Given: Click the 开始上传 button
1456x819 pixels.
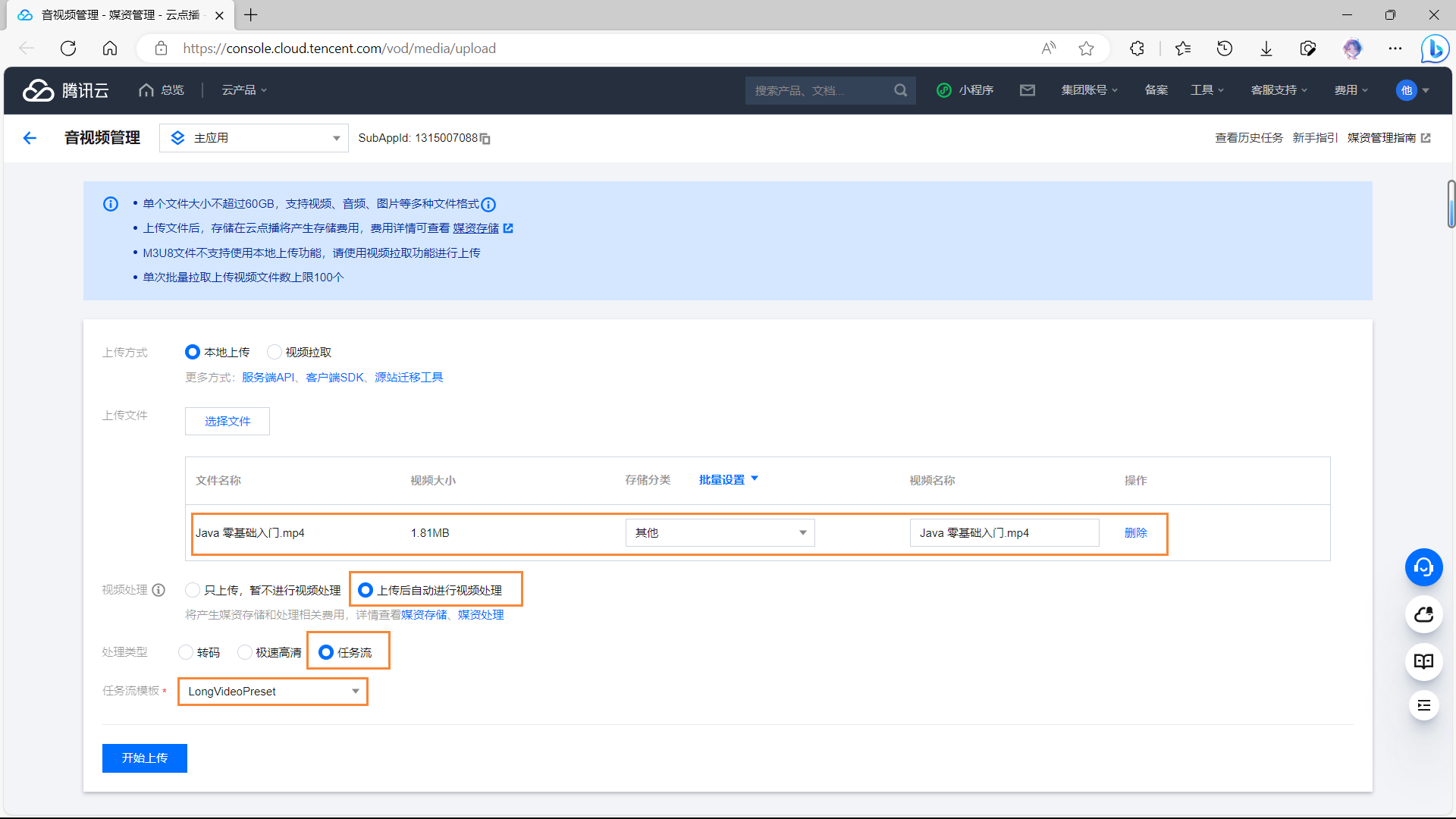Looking at the screenshot, I should coord(144,758).
